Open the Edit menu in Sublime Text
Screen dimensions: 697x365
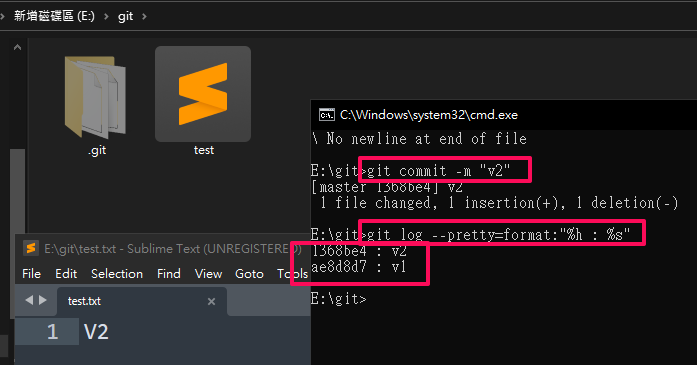point(66,273)
